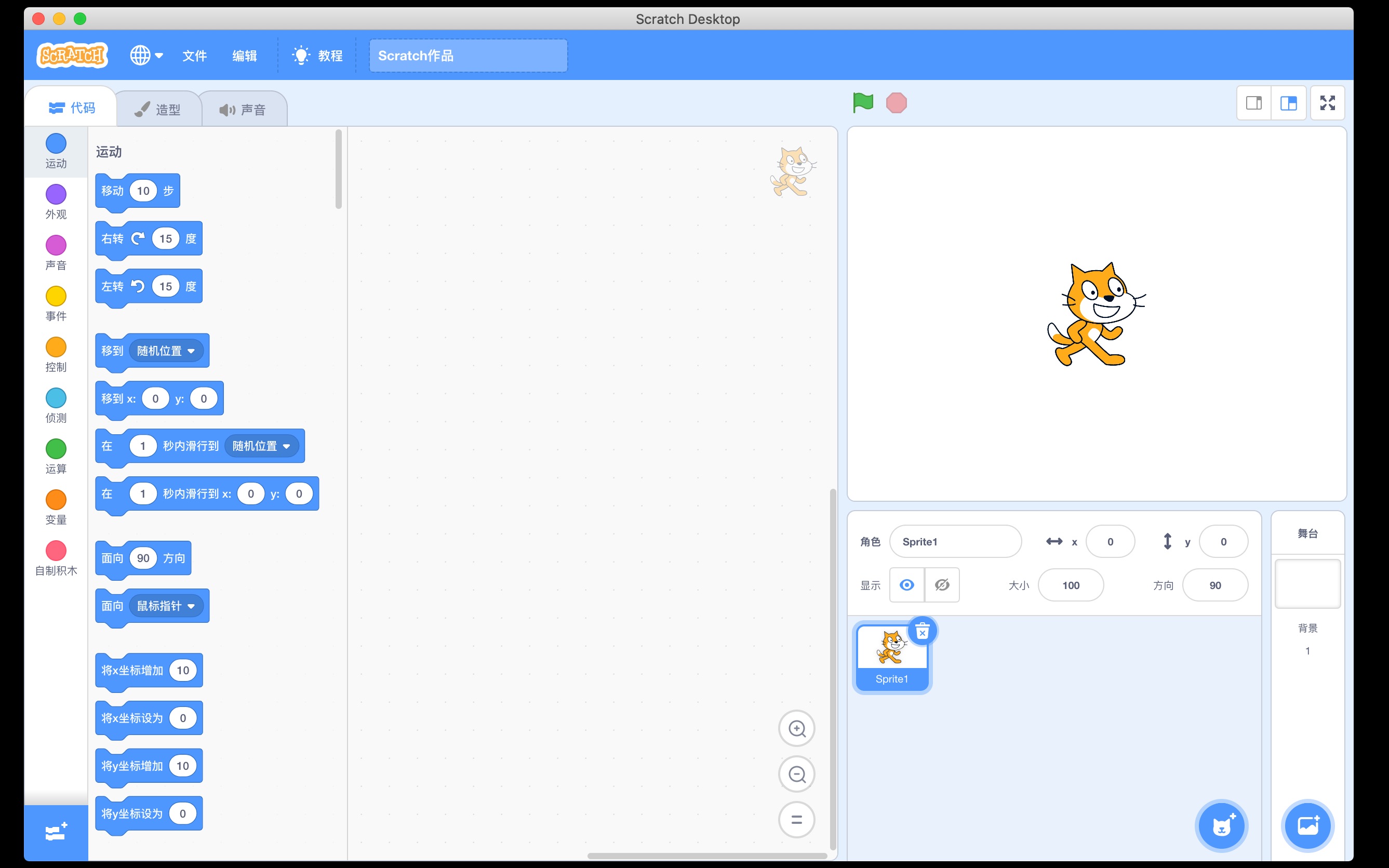Open the 文件 menu
Viewport: 1389px width, 868px height.
(x=194, y=56)
